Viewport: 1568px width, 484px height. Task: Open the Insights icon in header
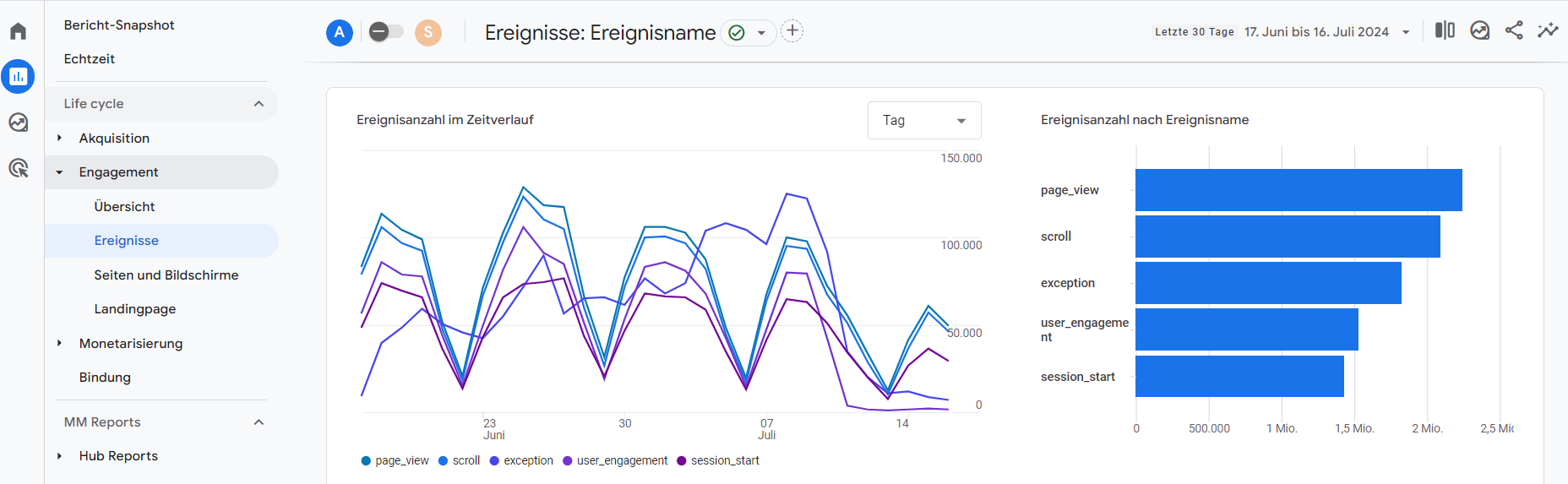click(1480, 30)
